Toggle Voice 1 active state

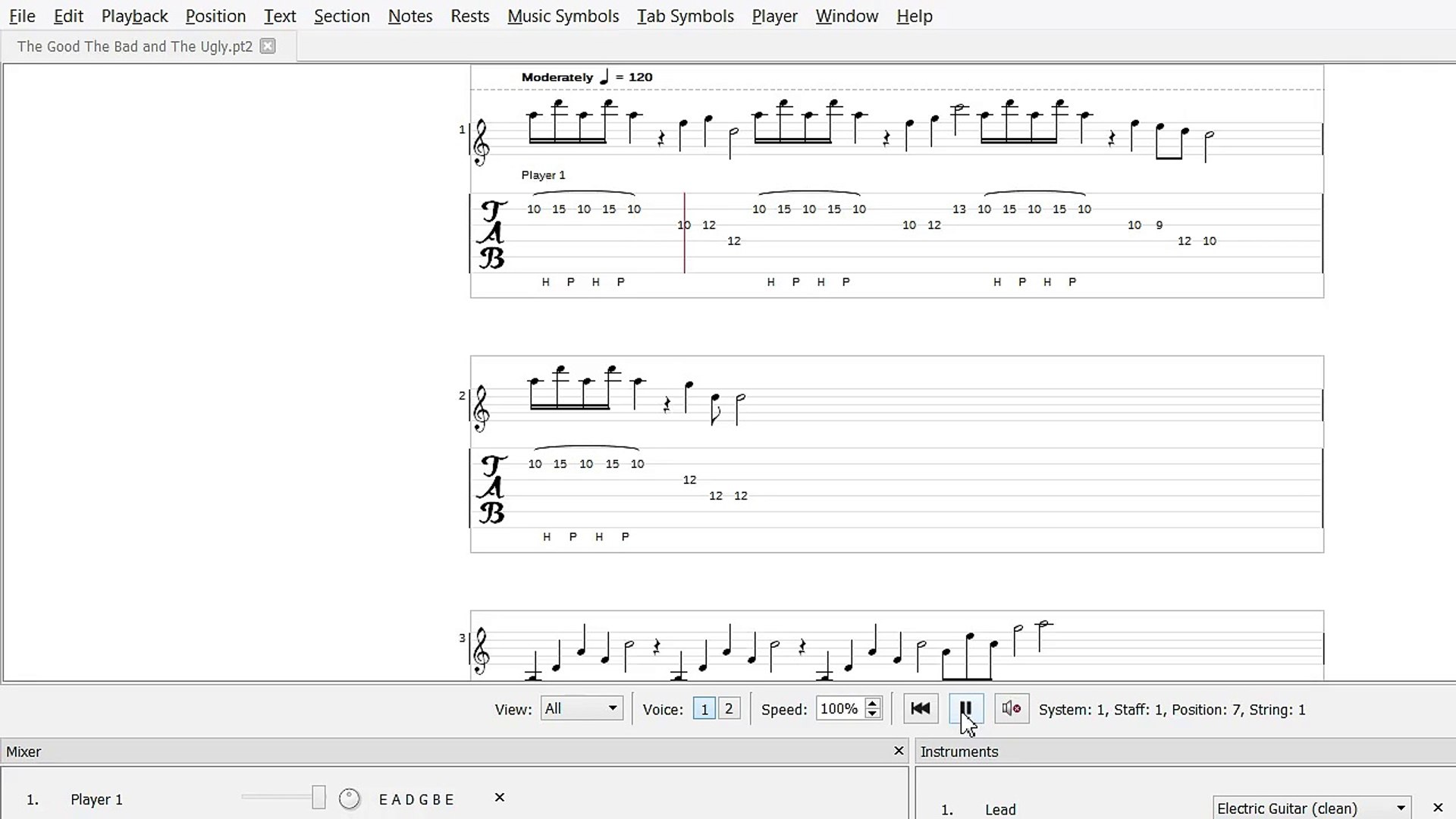pos(704,709)
